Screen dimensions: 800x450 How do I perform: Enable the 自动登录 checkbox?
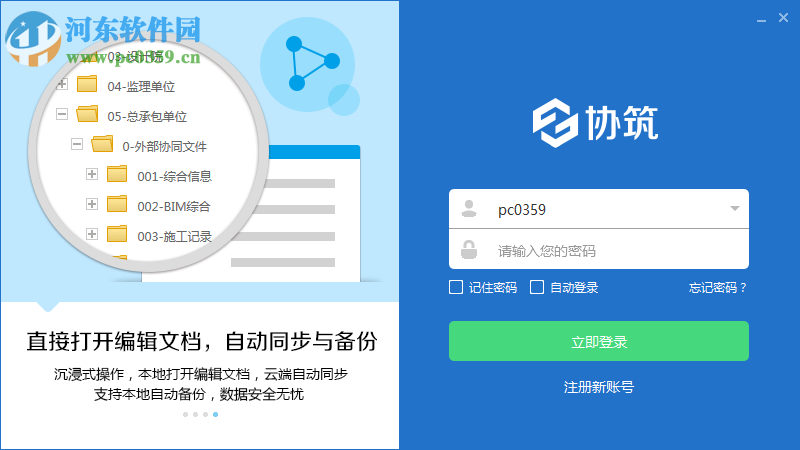537,287
